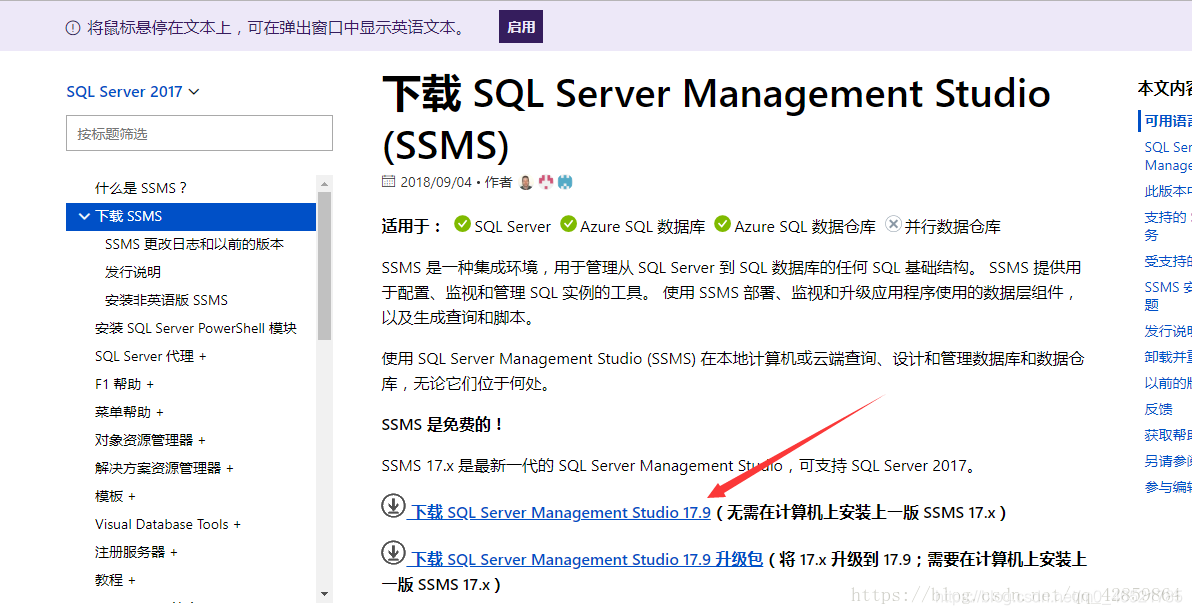Jump to 发行说明 in right contents list
Image resolution: width=1192 pixels, height=615 pixels.
point(1168,331)
